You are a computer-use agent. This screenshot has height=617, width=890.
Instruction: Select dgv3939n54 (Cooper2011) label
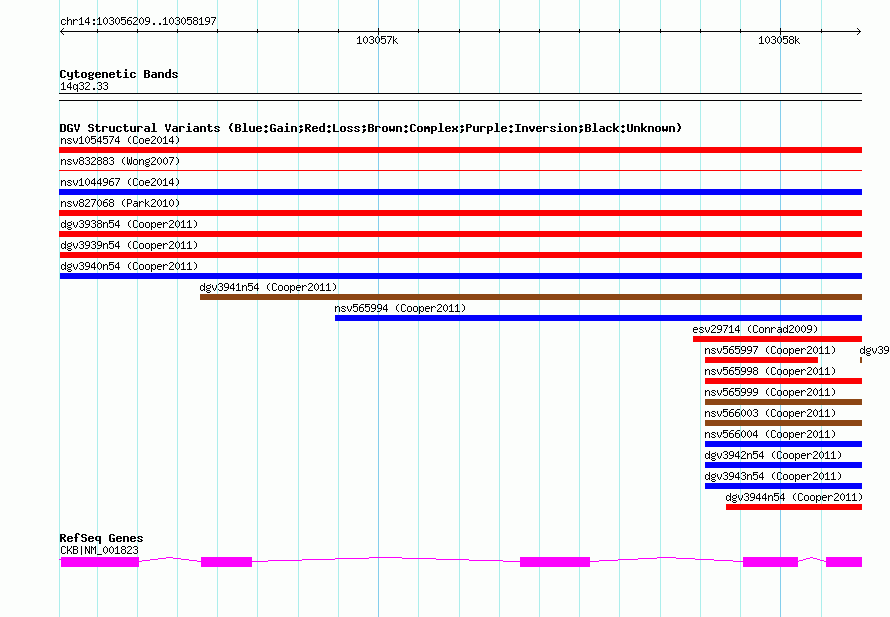point(129,245)
